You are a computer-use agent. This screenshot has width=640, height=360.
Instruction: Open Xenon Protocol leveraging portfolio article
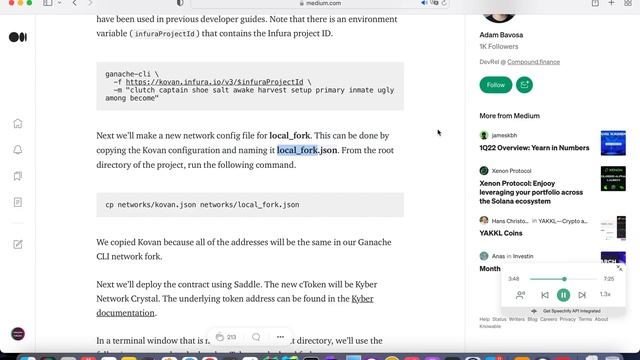coord(531,192)
